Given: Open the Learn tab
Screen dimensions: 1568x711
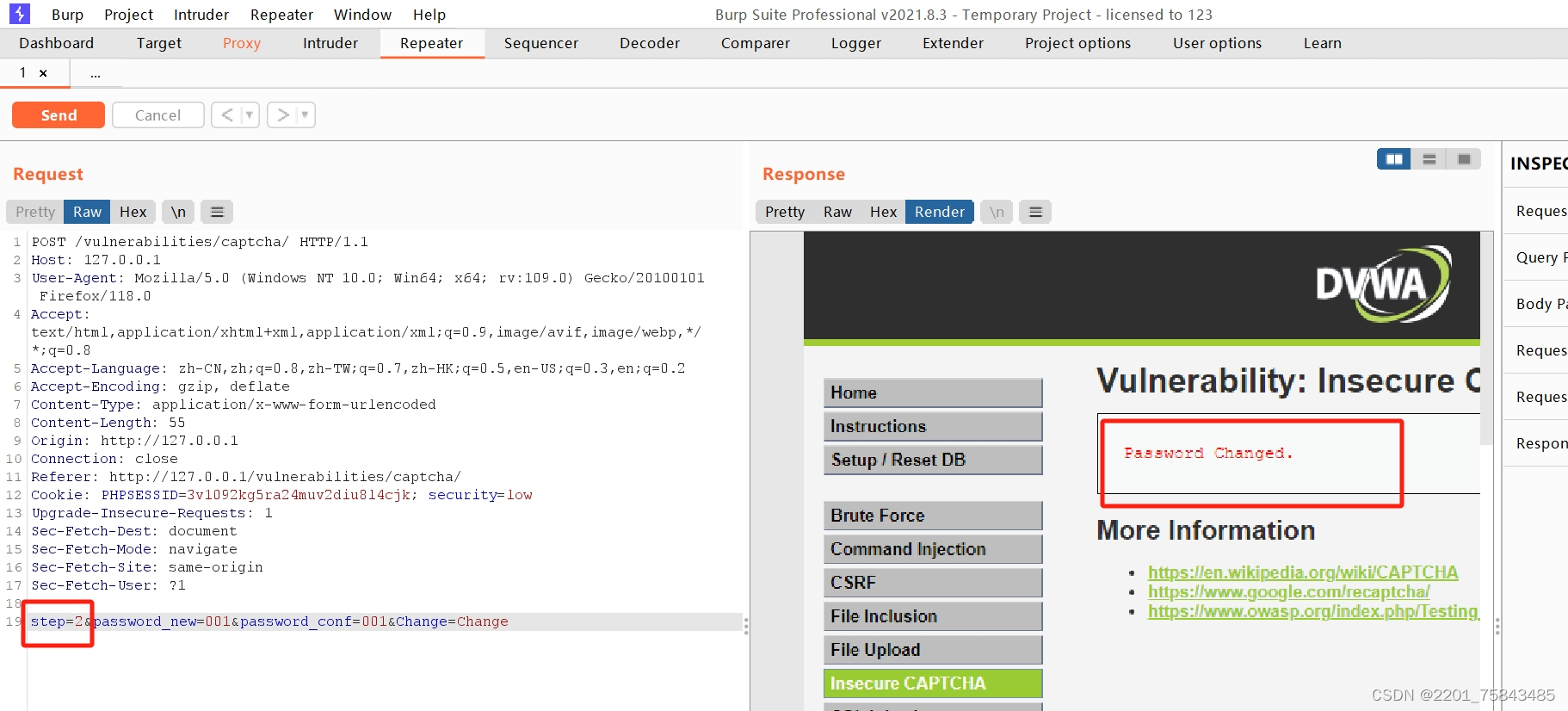Looking at the screenshot, I should [1322, 43].
